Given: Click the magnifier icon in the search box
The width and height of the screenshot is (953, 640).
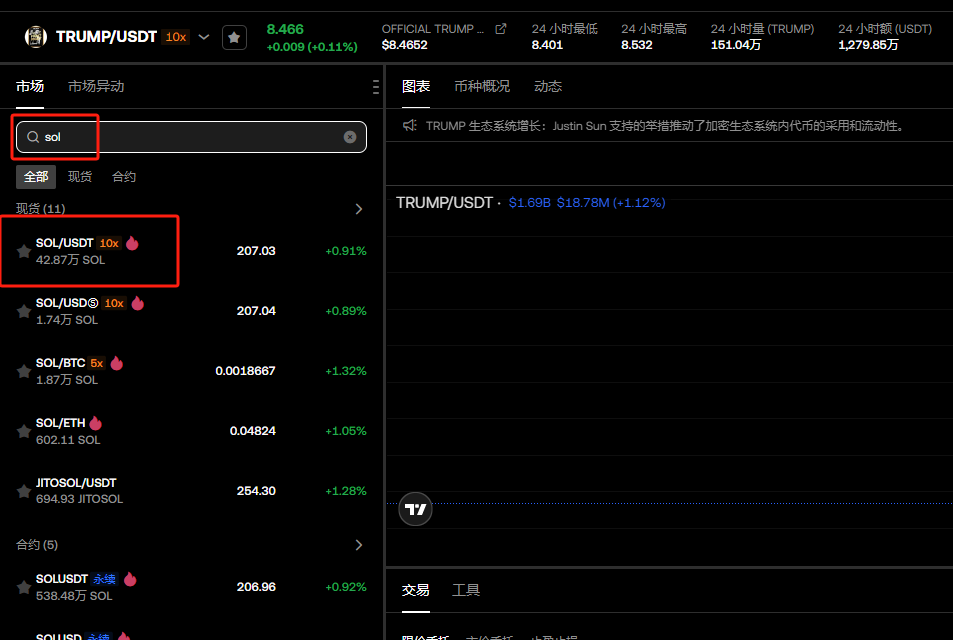Looking at the screenshot, I should click(x=33, y=137).
